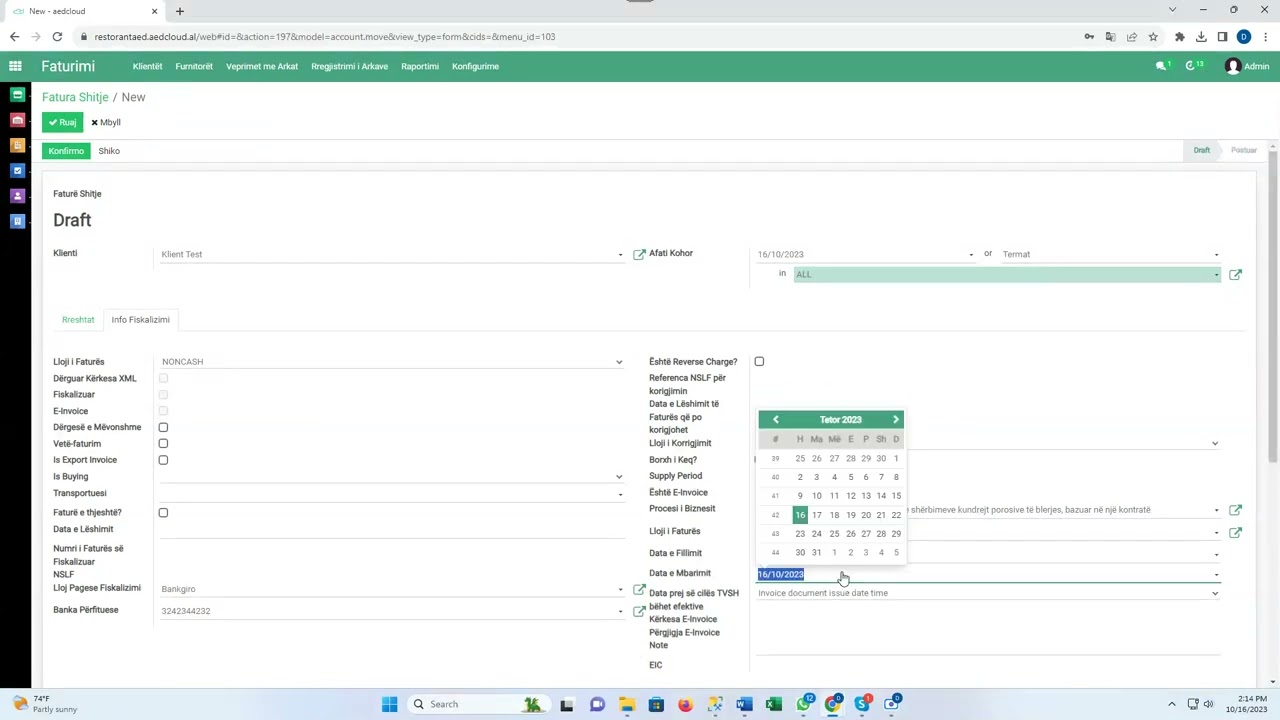Open Windows Start menu

click(389, 704)
